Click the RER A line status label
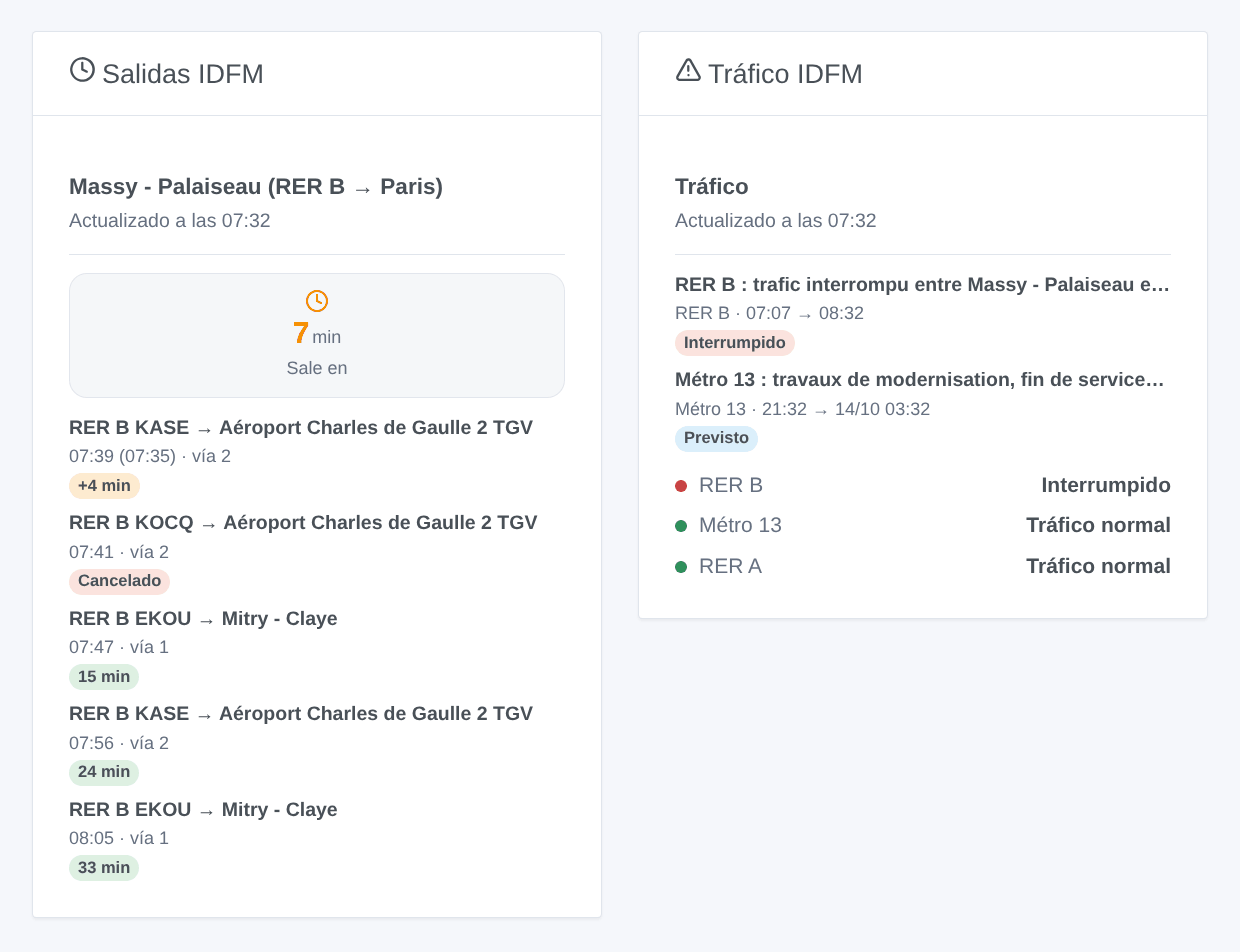 coord(730,567)
